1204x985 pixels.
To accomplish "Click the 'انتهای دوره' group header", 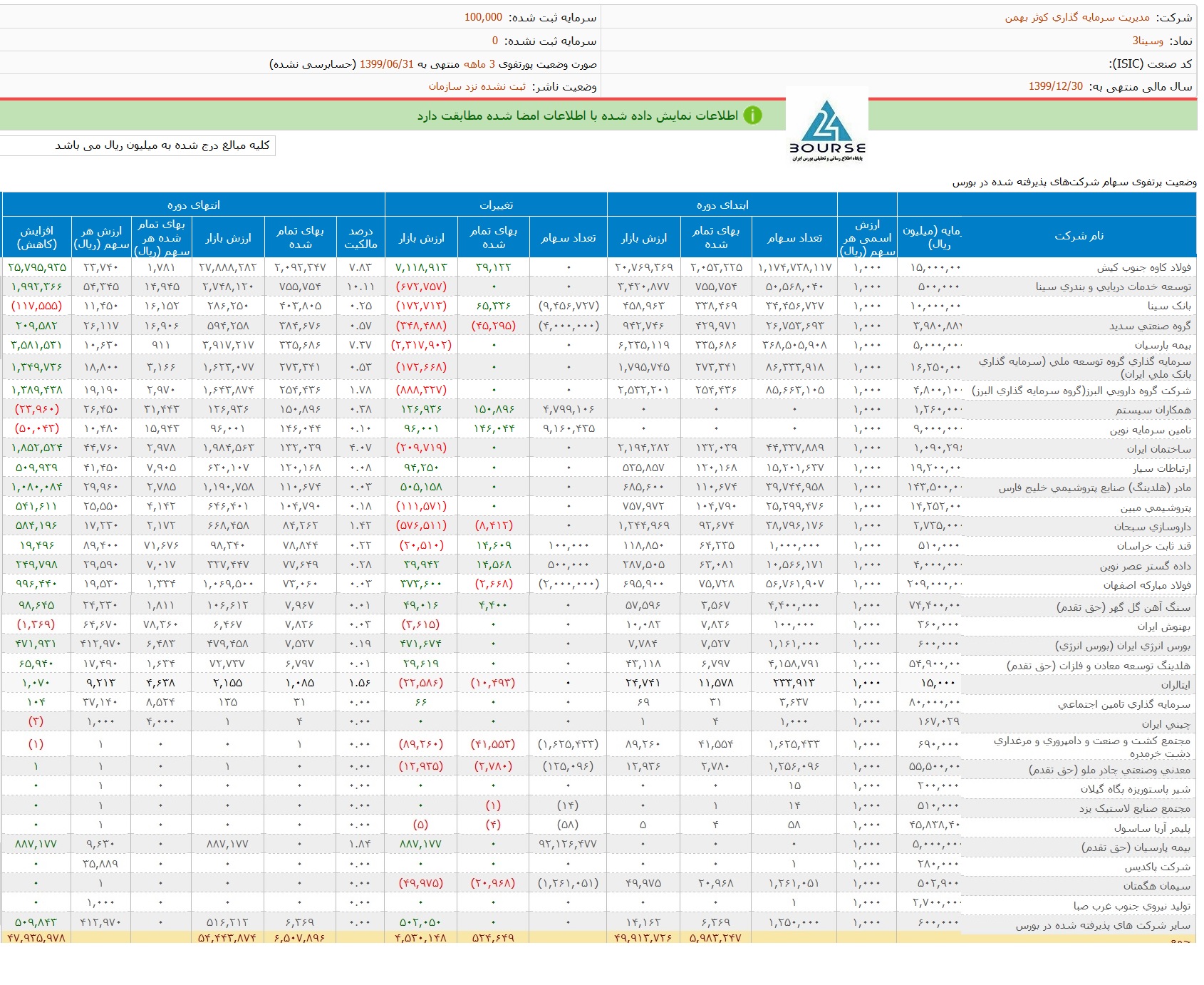I will [x=193, y=205].
